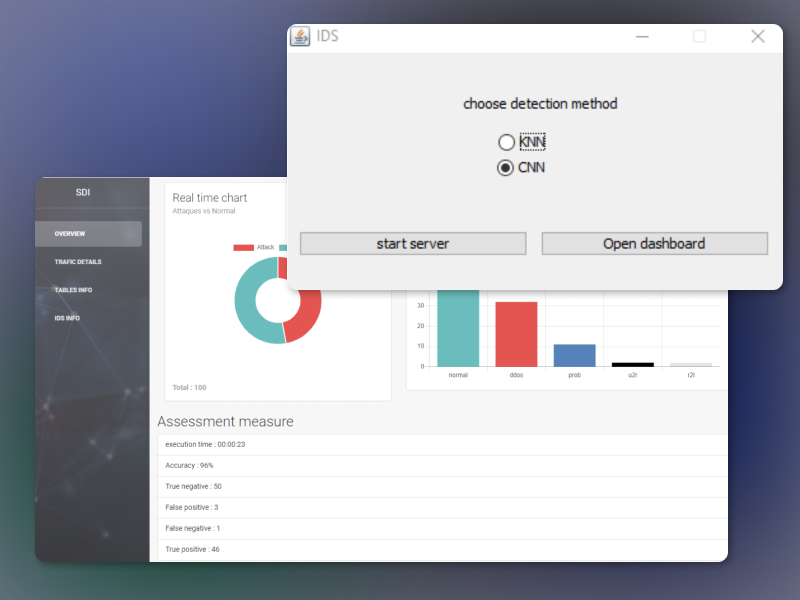This screenshot has height=600, width=800.
Task: Click the blue prob bar
Action: pyautogui.click(x=574, y=355)
